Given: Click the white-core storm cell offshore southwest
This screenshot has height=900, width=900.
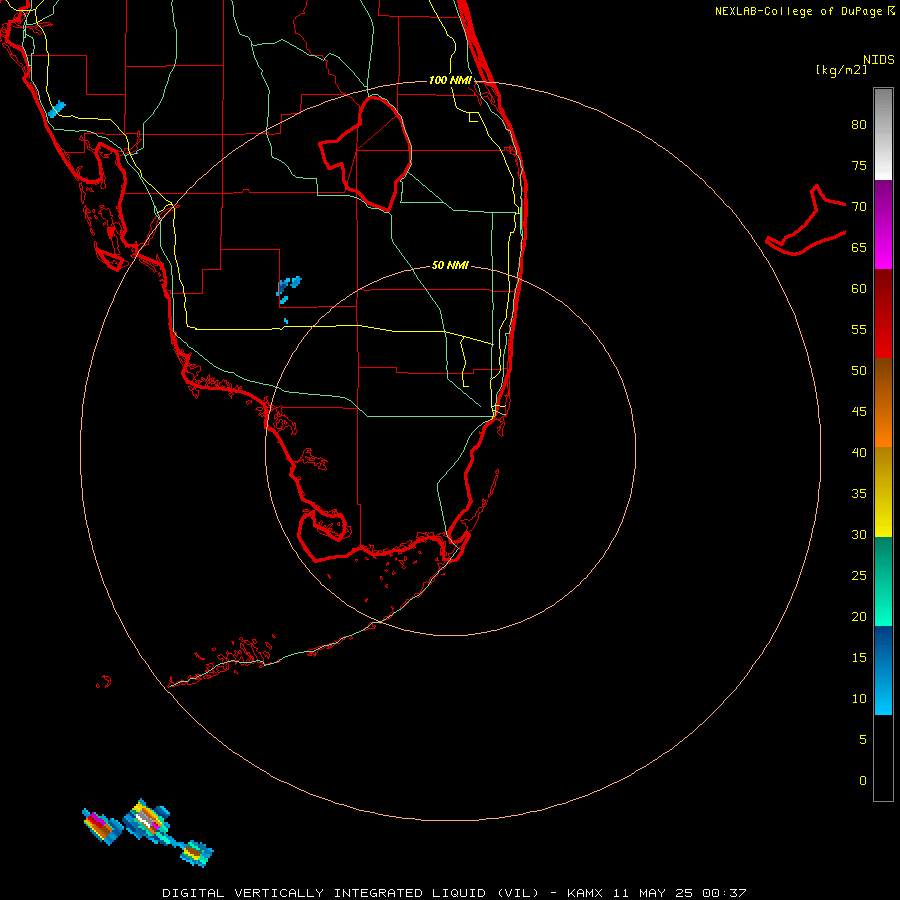Looking at the screenshot, I should (147, 820).
